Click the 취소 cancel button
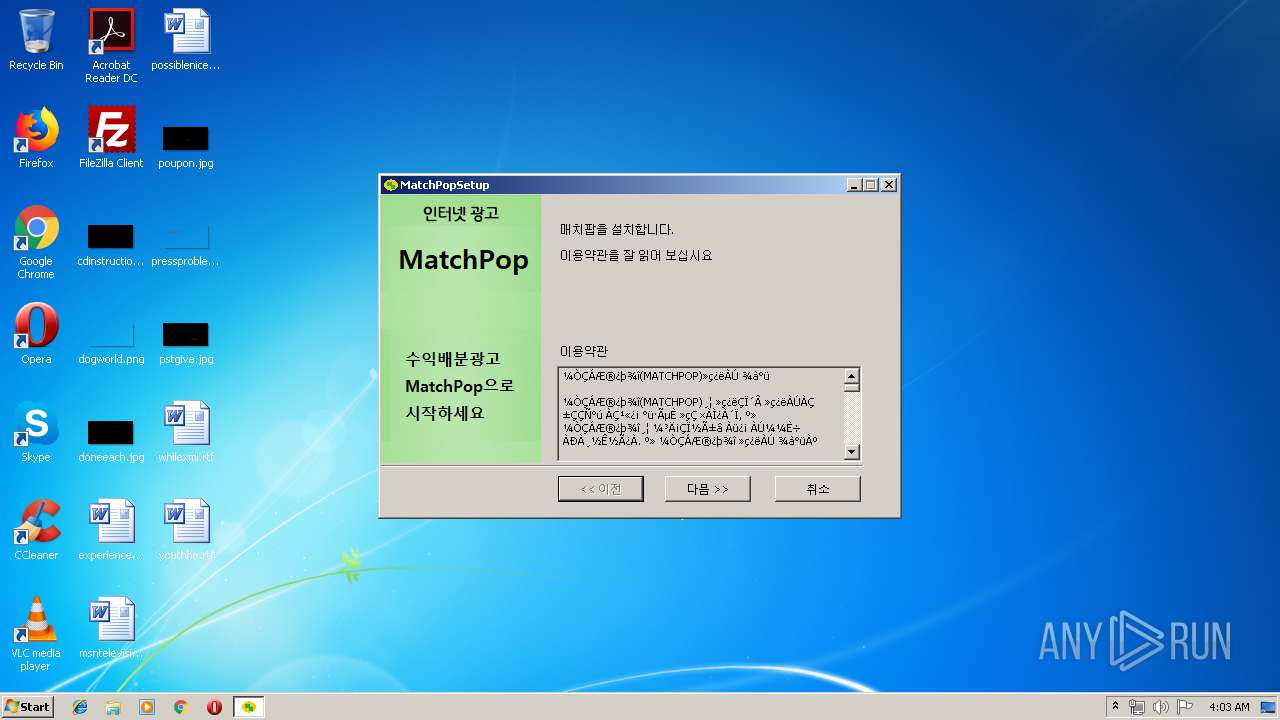1280x720 pixels. point(817,489)
